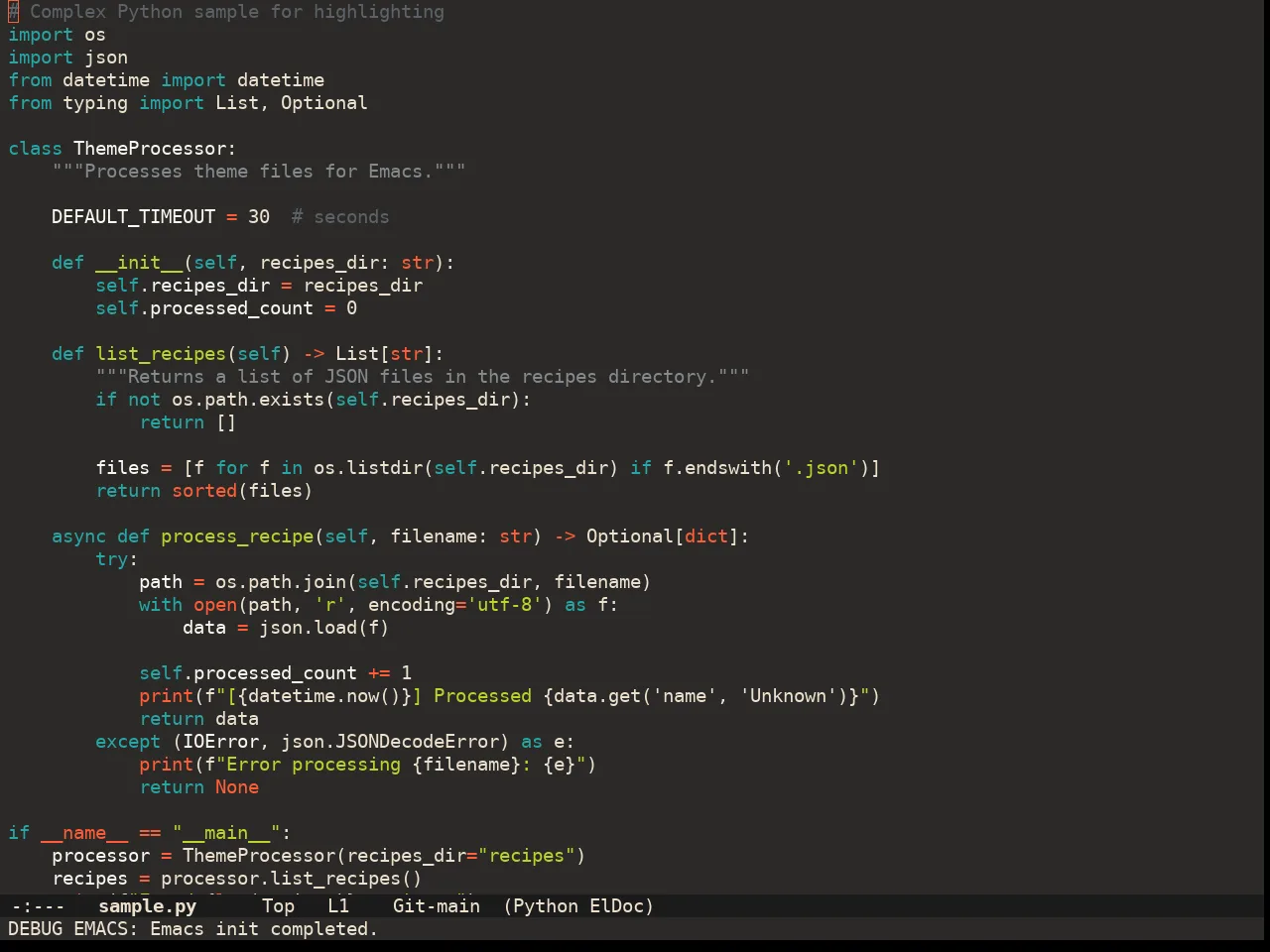Click 'Error processing' f-string text
Image resolution: width=1270 pixels, height=952 pixels.
pyautogui.click(x=314, y=765)
